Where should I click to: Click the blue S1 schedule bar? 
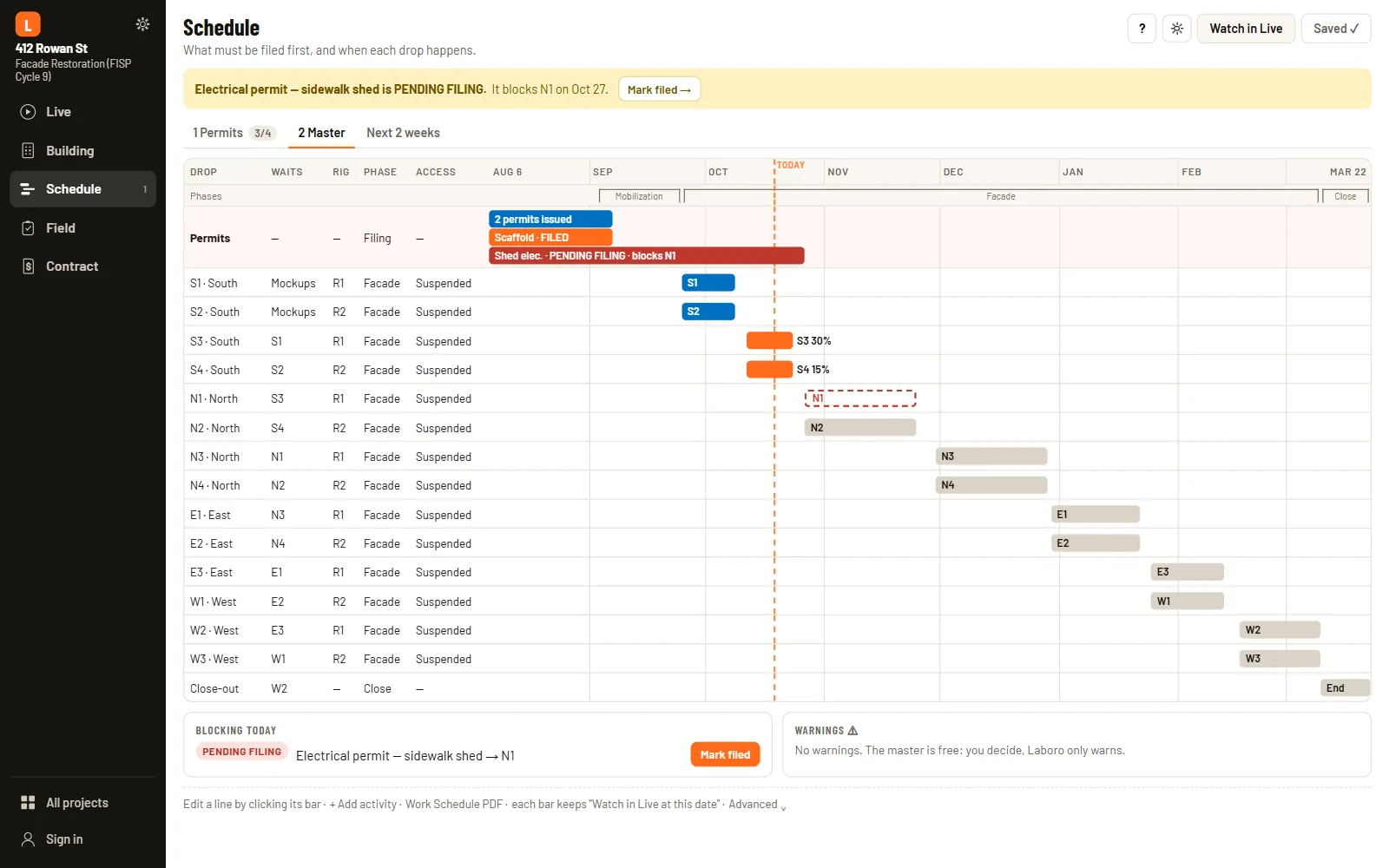pyautogui.click(x=708, y=283)
